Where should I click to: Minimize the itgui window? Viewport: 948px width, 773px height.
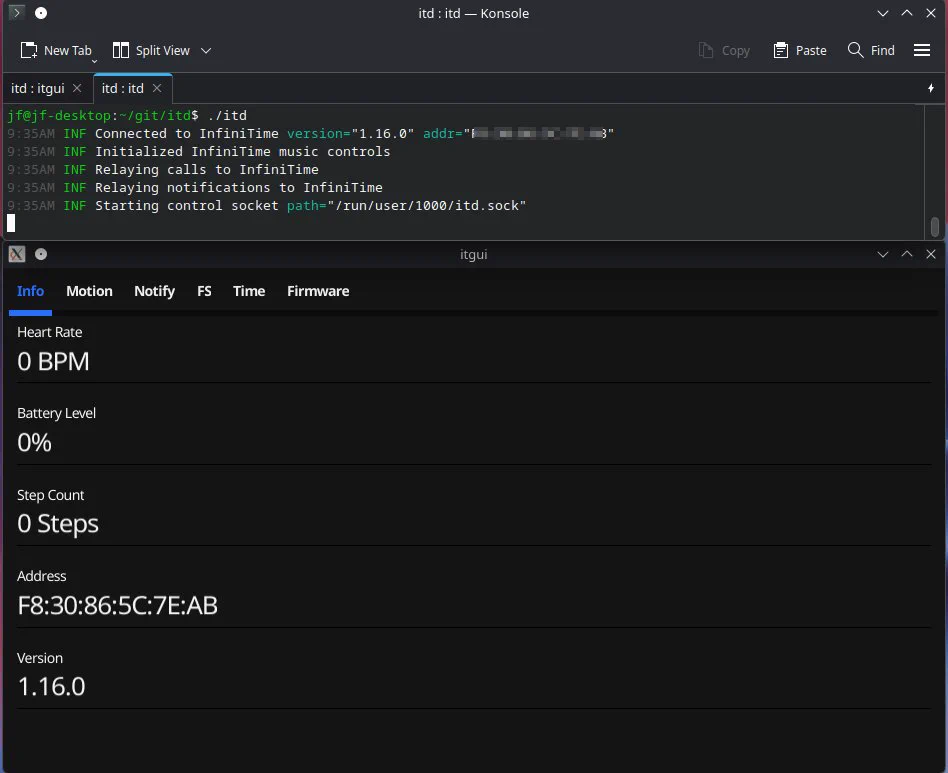(x=883, y=254)
